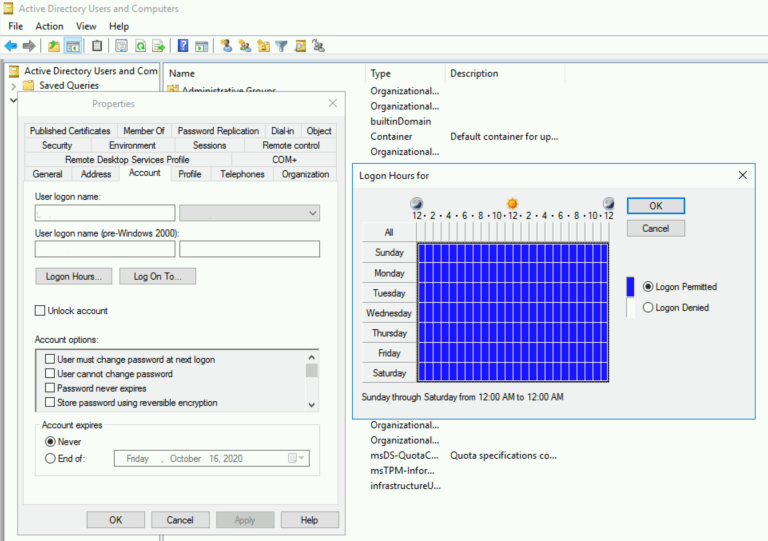Close the Properties dialog with X

(x=333, y=103)
